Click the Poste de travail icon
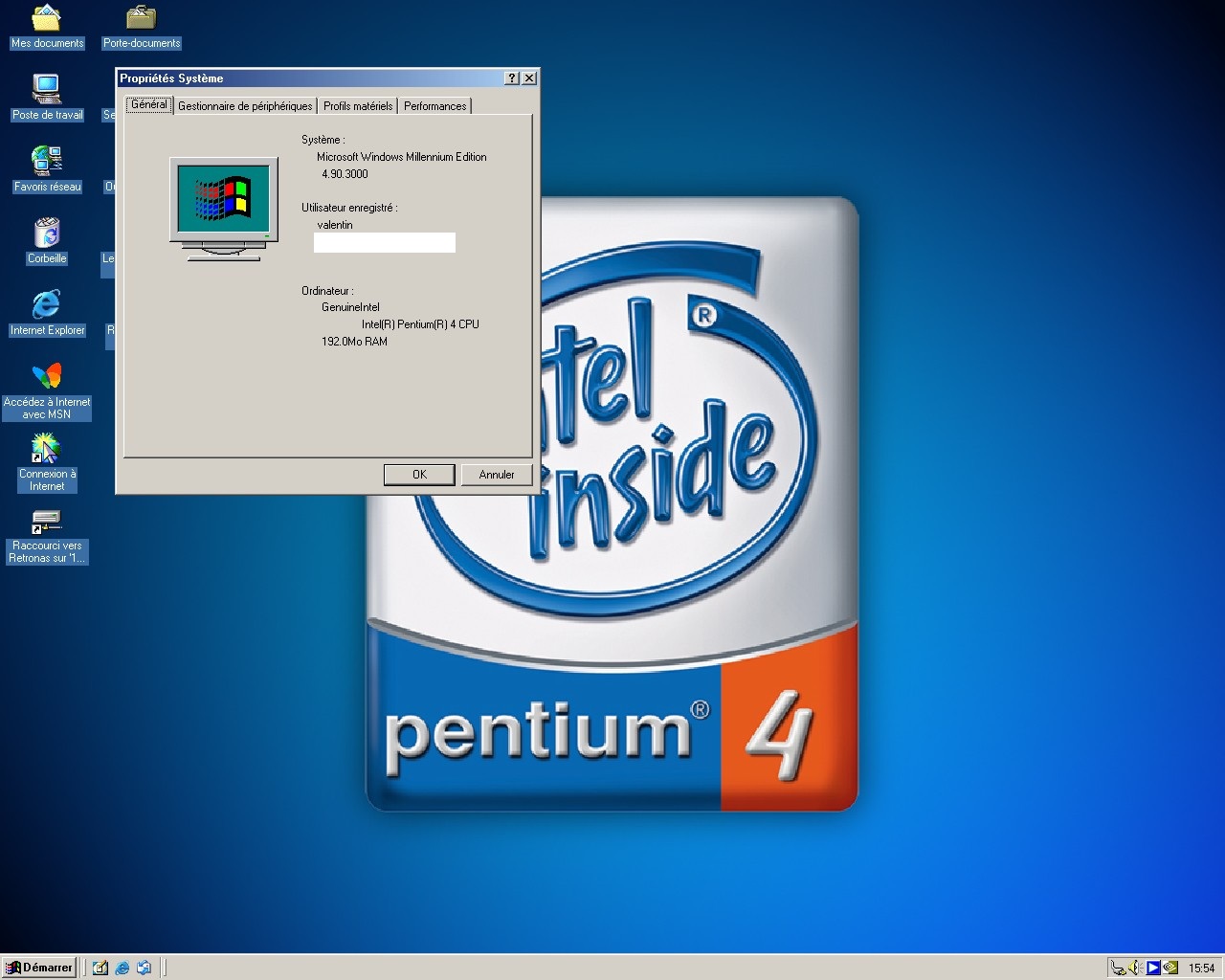Viewport: 1225px width, 980px height. pyautogui.click(x=47, y=90)
